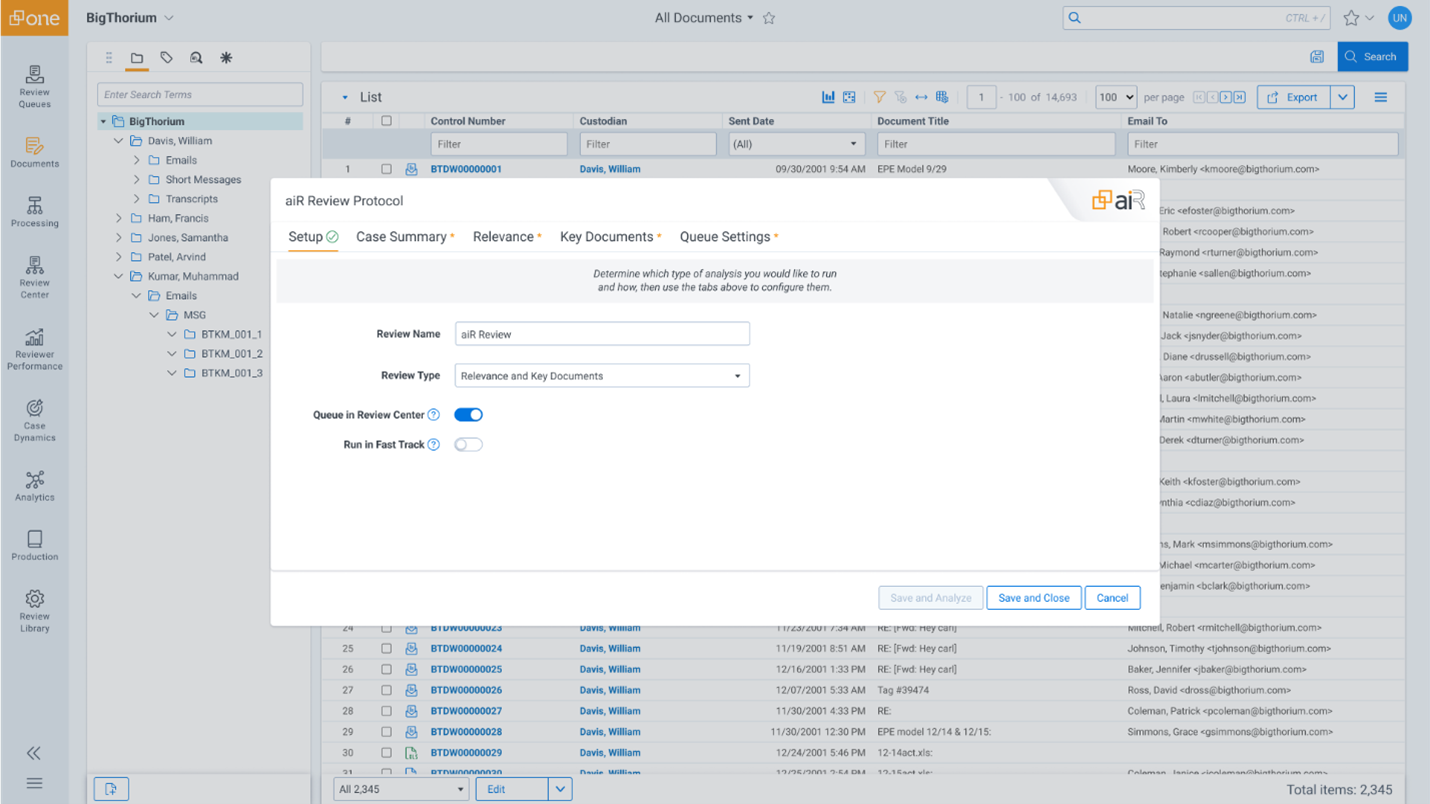Open the sampling tool for the document list

pyautogui.click(x=849, y=96)
